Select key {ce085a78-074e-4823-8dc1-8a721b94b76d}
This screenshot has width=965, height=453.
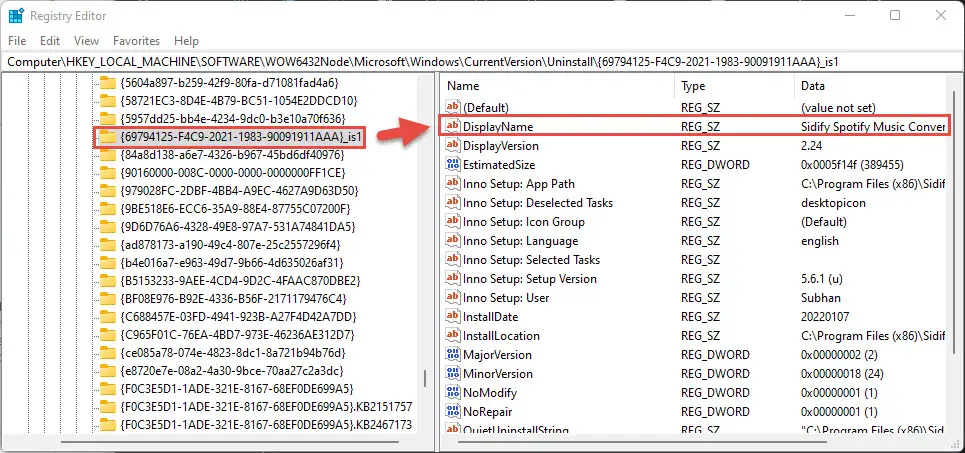[x=233, y=353]
